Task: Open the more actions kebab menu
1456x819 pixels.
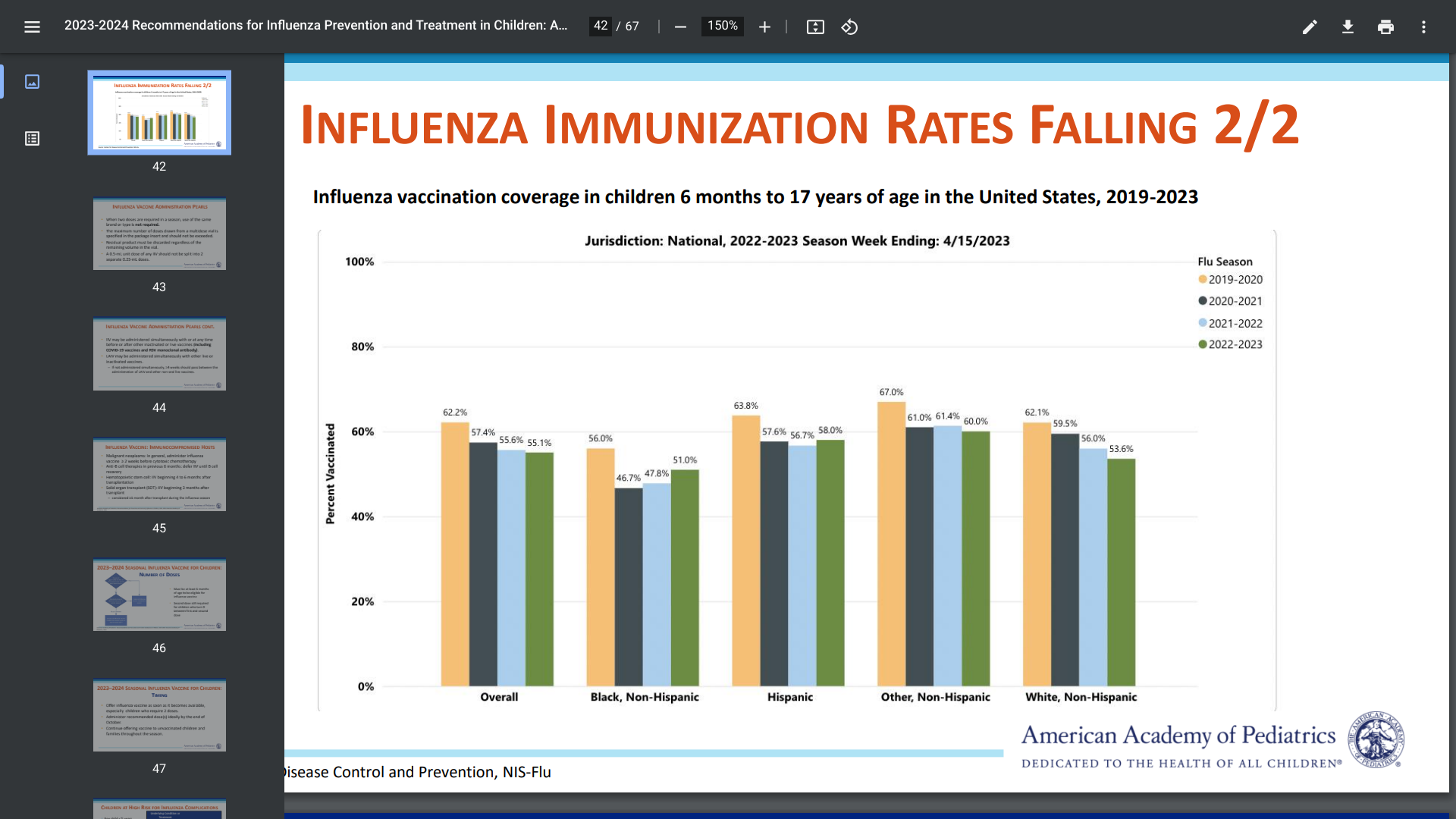Action: pyautogui.click(x=1423, y=27)
